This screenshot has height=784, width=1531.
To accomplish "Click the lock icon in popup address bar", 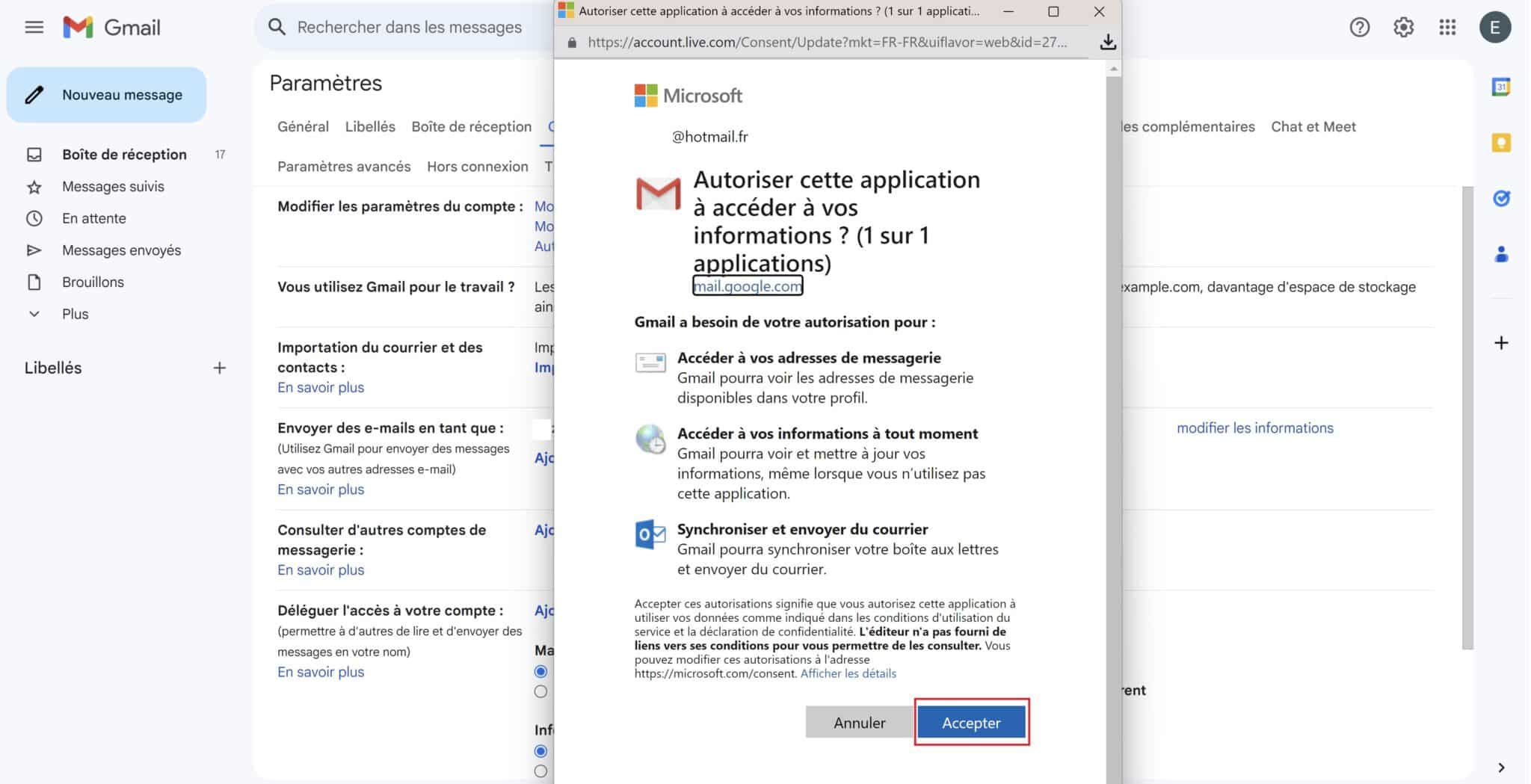I will point(572,43).
